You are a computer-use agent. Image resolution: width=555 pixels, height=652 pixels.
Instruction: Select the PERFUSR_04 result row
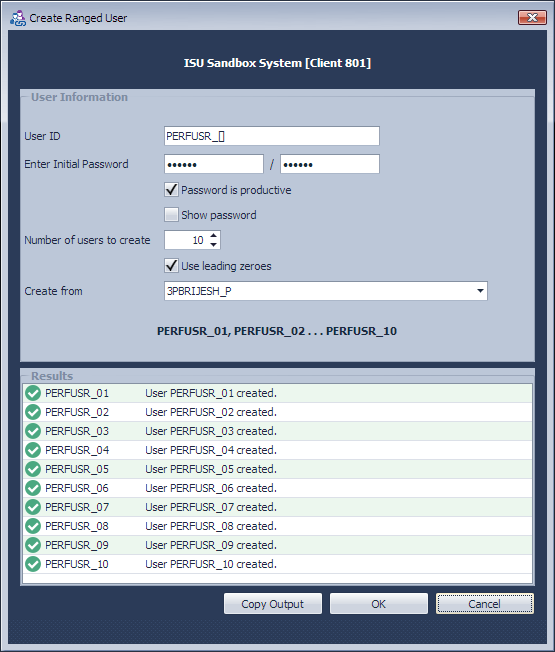tap(277, 450)
